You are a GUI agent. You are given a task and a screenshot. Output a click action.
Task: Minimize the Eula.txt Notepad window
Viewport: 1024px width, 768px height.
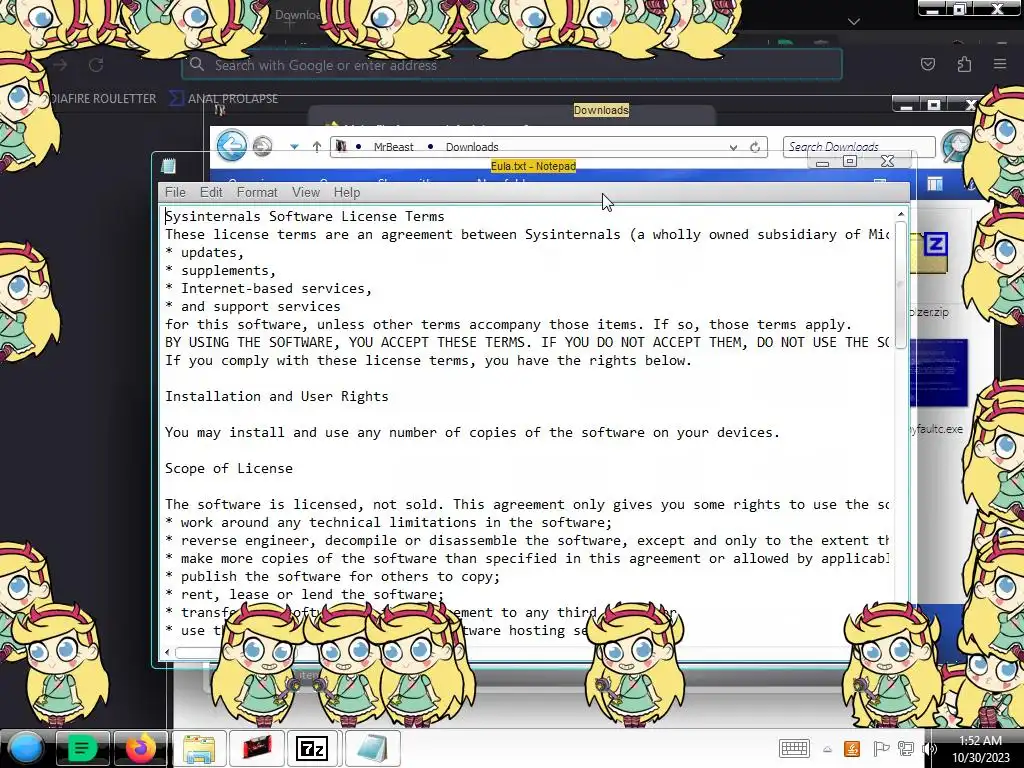pyautogui.click(x=822, y=161)
